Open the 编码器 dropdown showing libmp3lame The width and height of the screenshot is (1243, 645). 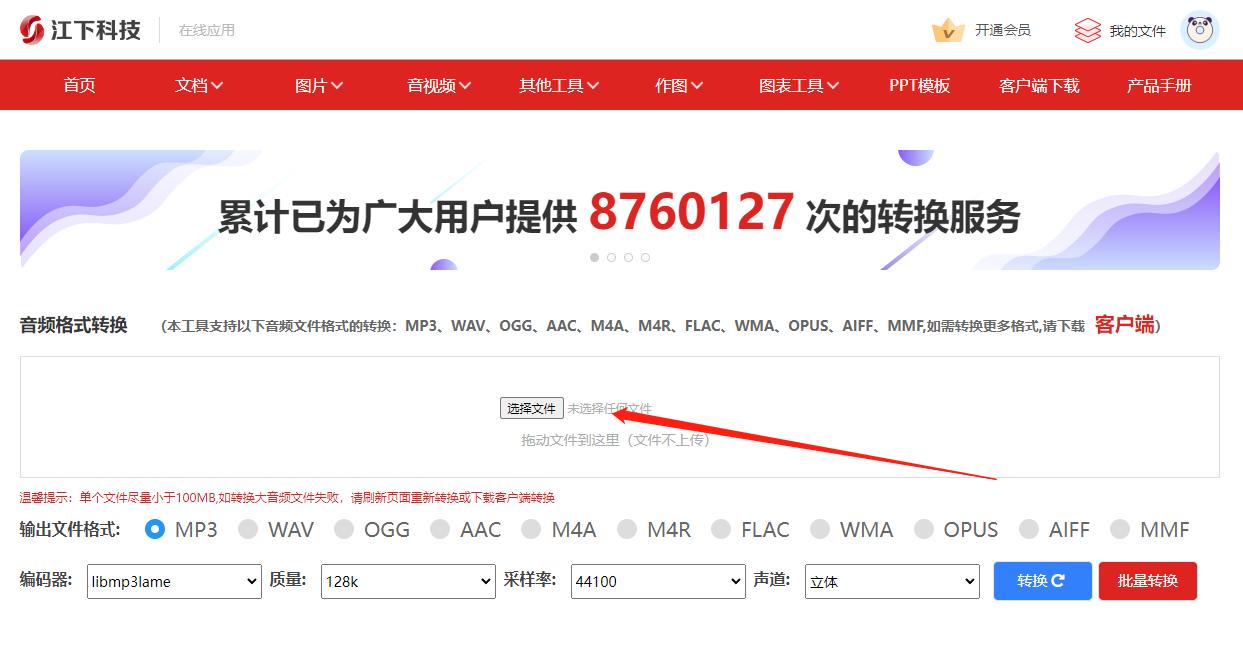[x=173, y=581]
